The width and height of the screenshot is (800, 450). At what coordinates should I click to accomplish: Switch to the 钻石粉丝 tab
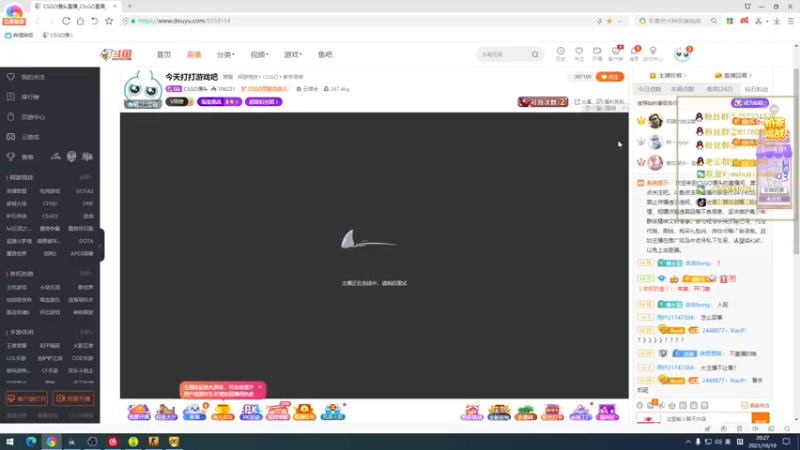pos(756,89)
